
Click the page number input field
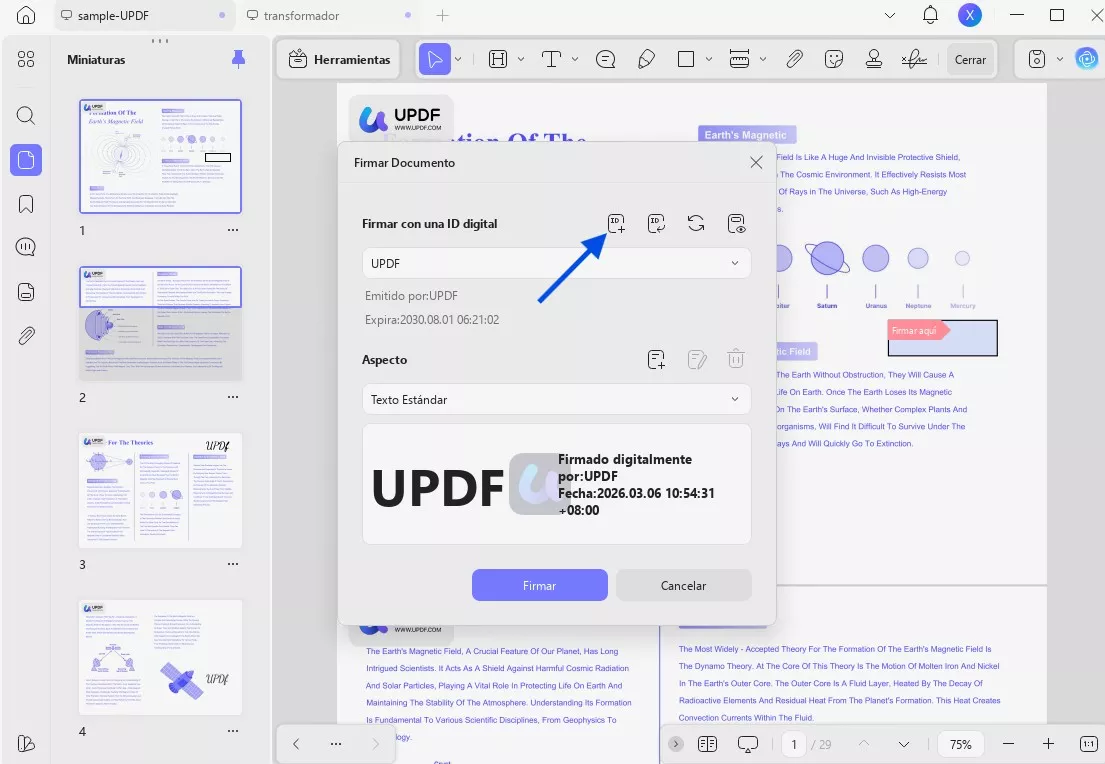coord(794,744)
